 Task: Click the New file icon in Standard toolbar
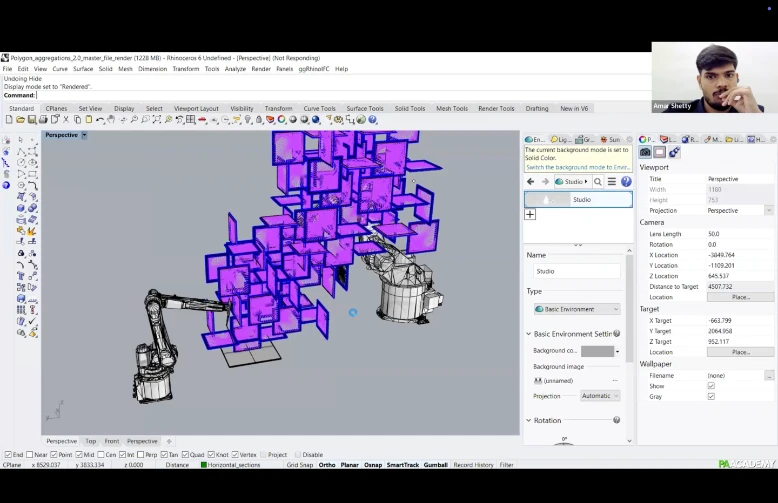click(x=6, y=120)
